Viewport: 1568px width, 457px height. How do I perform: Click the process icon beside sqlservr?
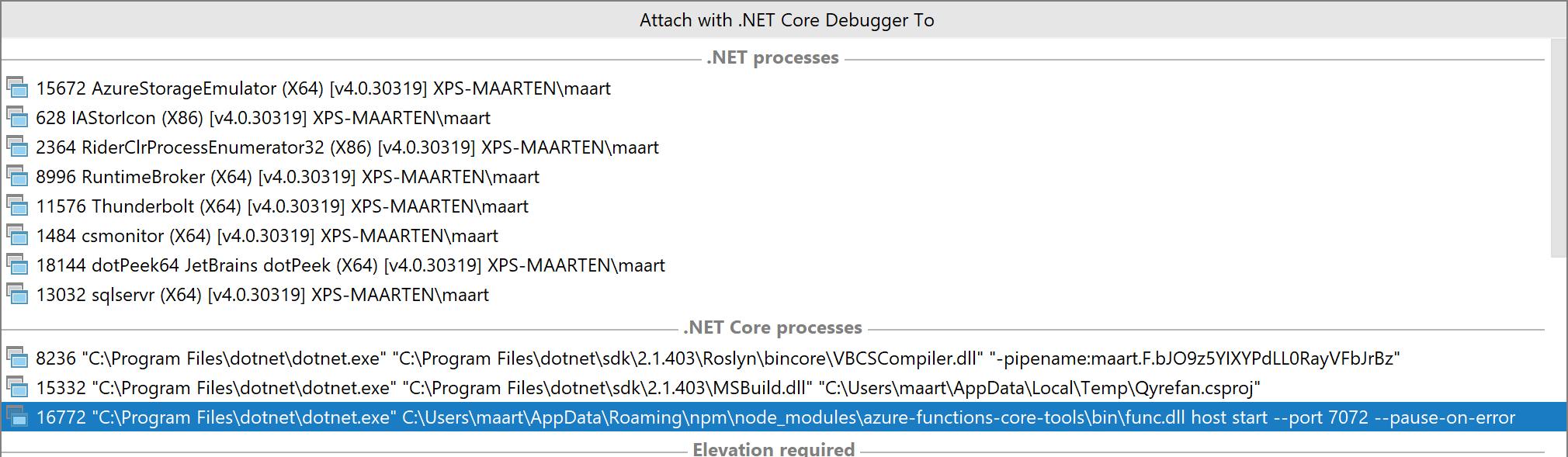click(x=18, y=294)
